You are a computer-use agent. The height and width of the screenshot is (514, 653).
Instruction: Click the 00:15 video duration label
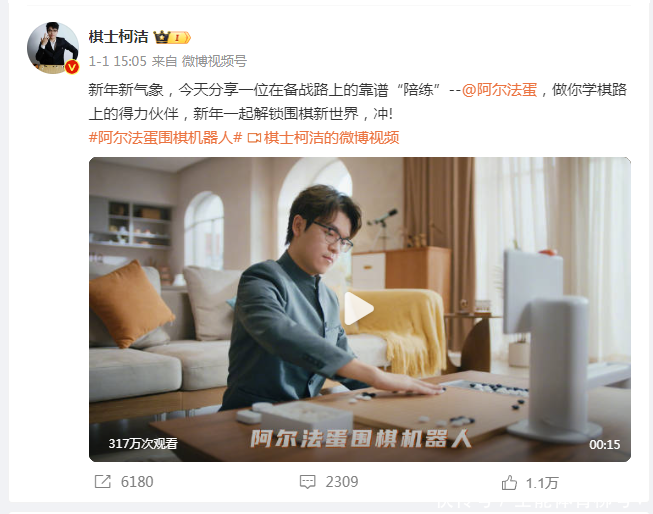coord(604,444)
